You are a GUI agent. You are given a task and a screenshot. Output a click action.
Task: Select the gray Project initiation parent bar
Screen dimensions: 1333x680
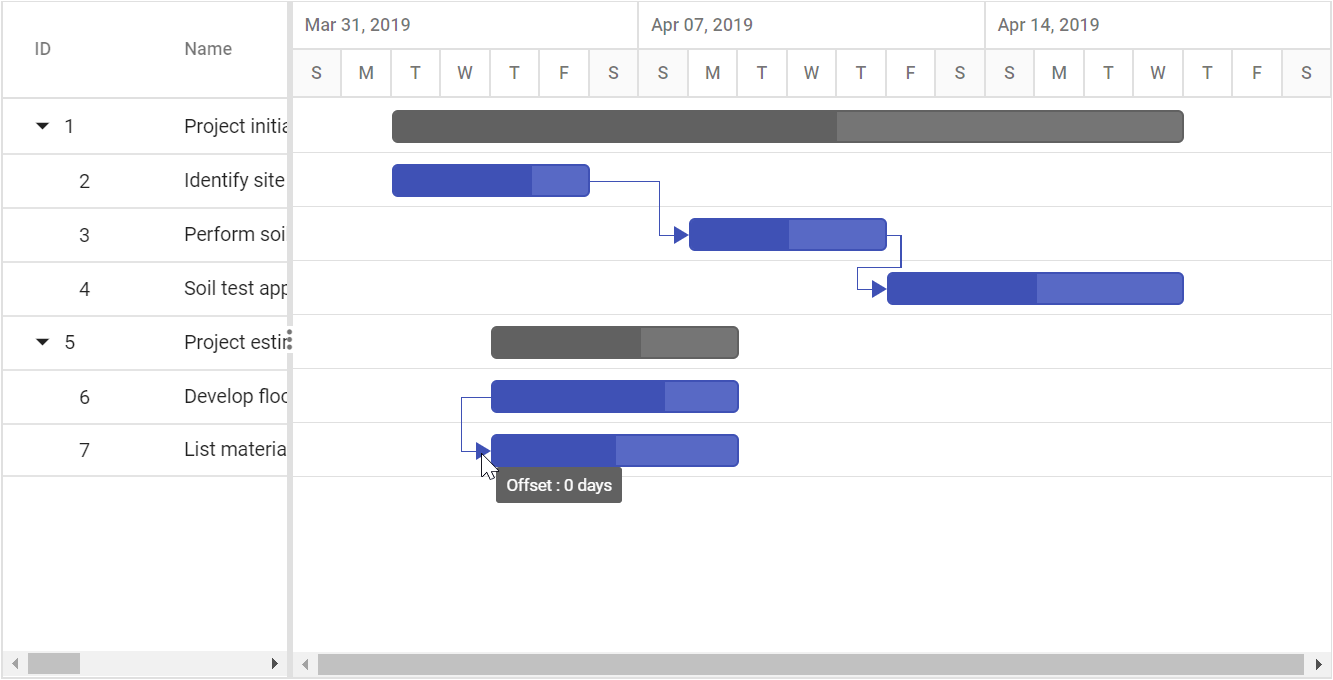788,127
